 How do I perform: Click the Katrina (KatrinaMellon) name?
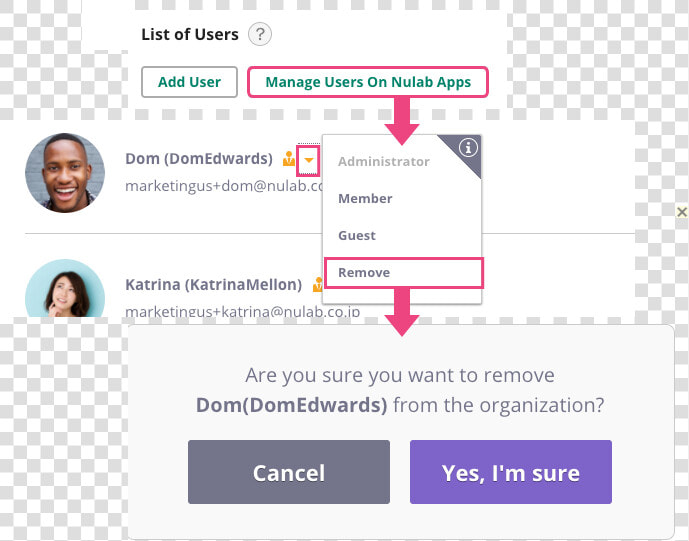214,285
